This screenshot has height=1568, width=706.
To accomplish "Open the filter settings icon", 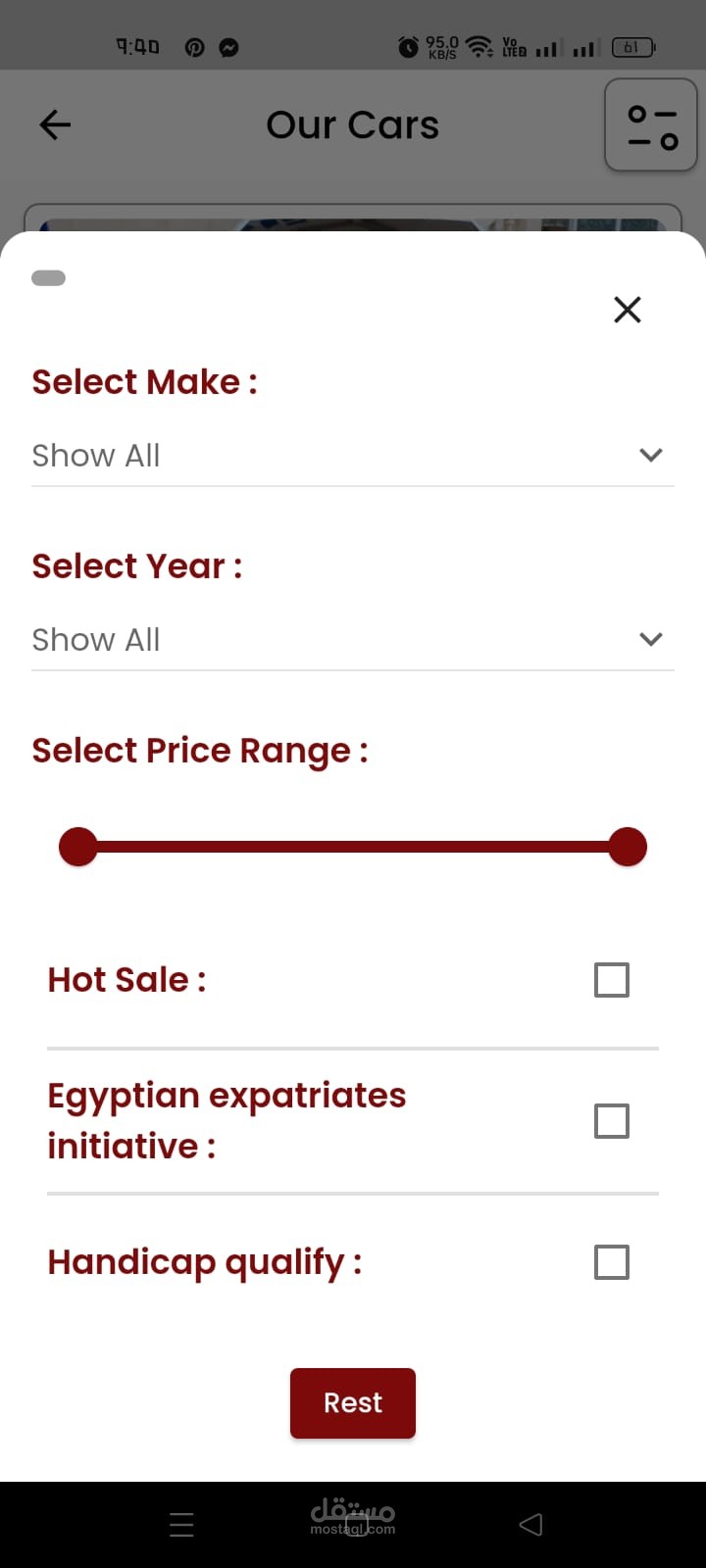I will click(x=651, y=125).
